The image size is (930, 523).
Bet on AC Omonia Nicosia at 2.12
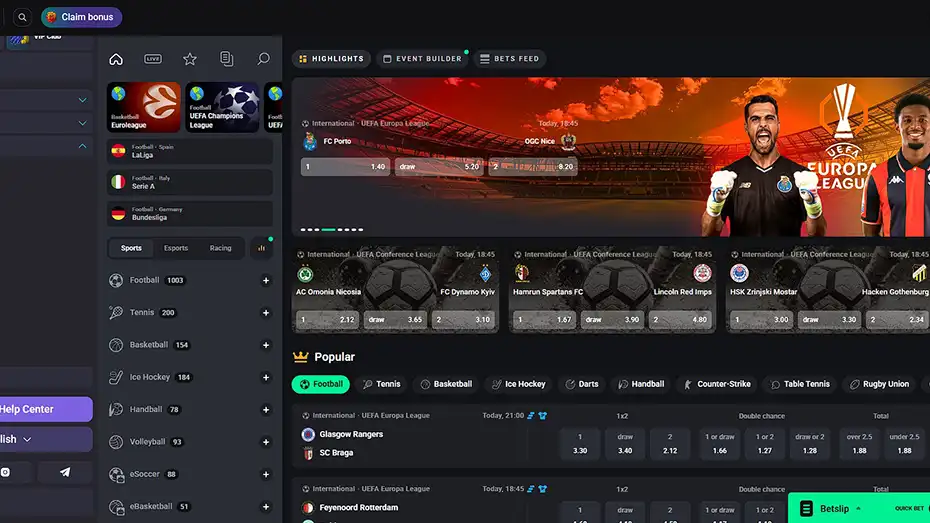point(327,320)
